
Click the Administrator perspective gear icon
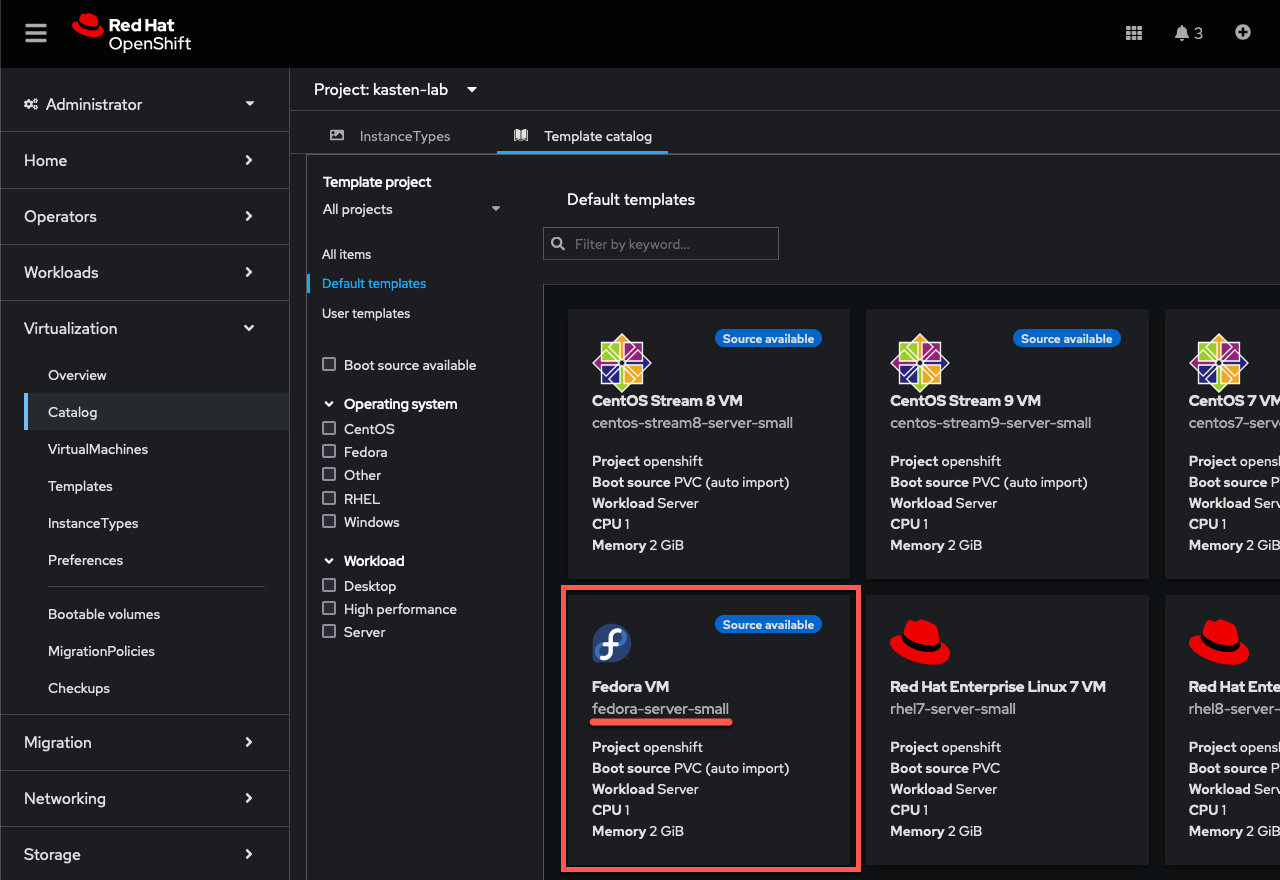tap(31, 104)
